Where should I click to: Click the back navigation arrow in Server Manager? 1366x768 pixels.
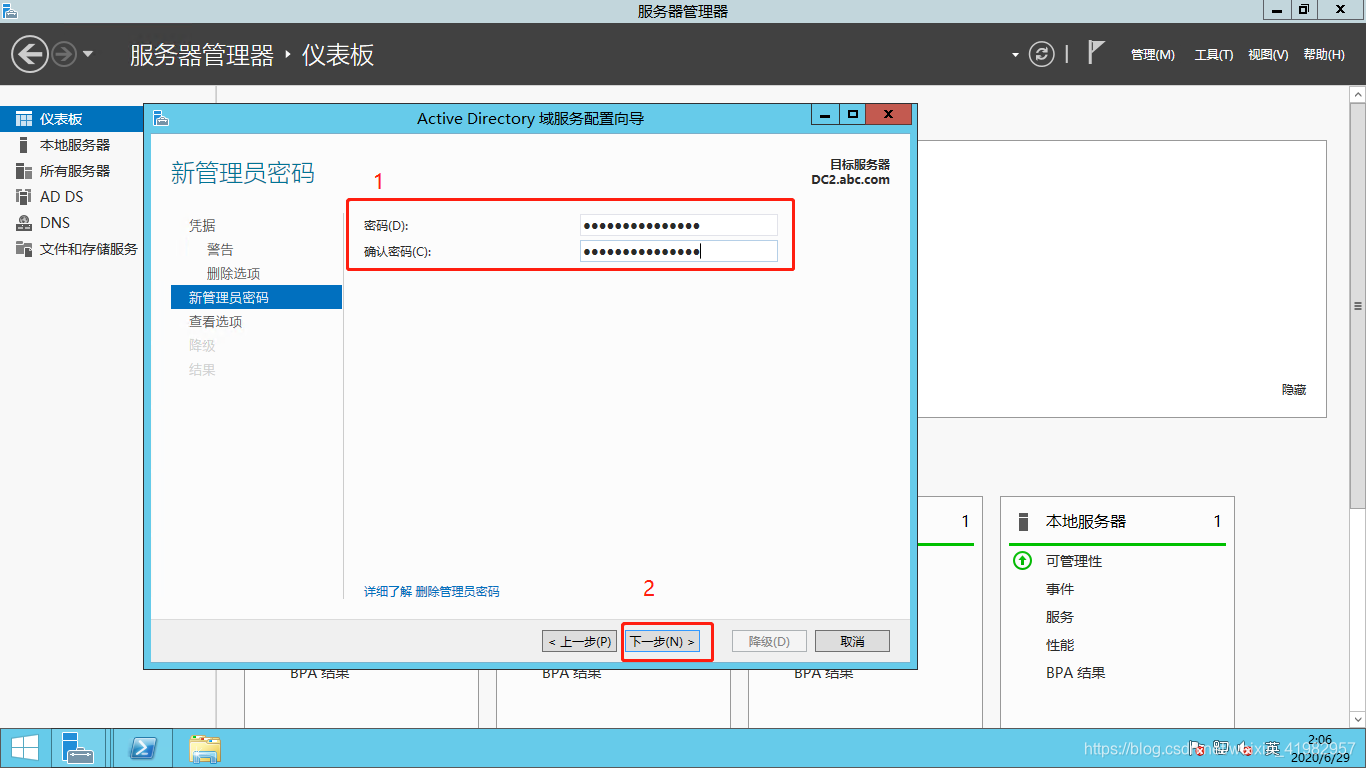click(x=30, y=54)
